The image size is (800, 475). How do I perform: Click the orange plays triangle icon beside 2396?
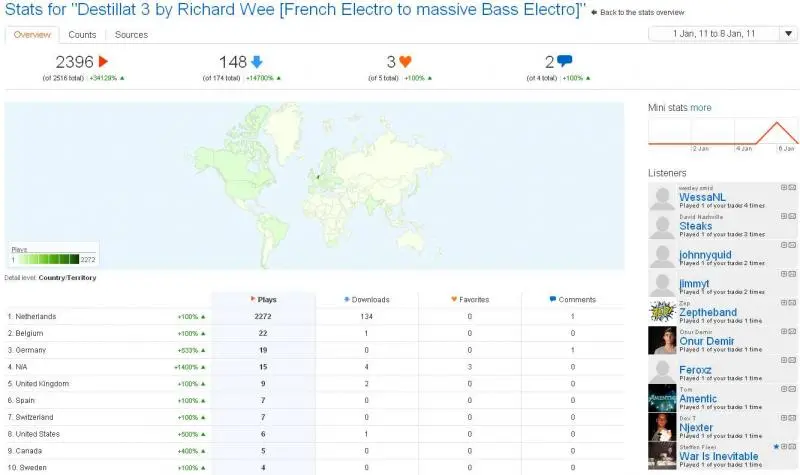(103, 62)
